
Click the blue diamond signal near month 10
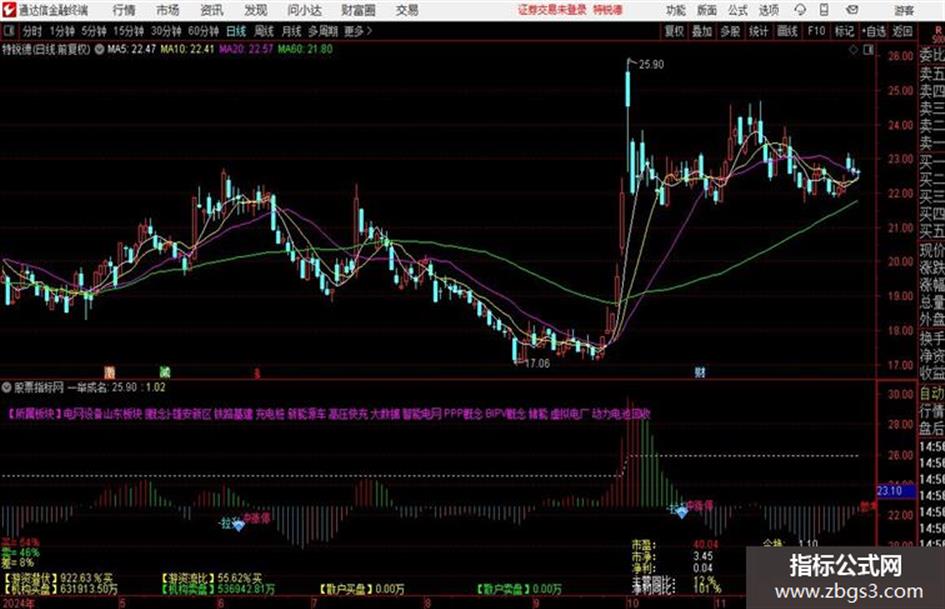682,512
